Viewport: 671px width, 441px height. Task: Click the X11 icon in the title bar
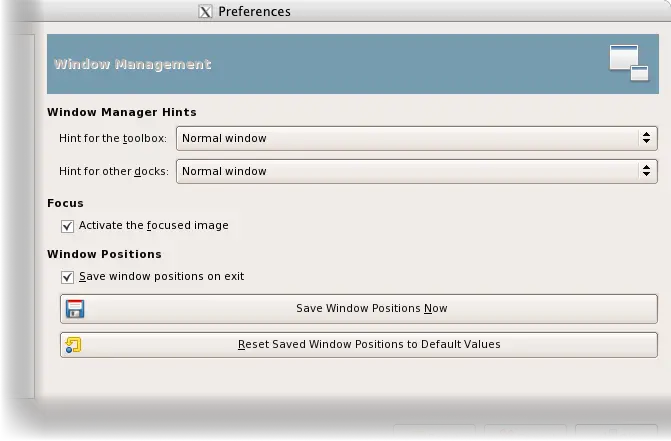point(206,12)
